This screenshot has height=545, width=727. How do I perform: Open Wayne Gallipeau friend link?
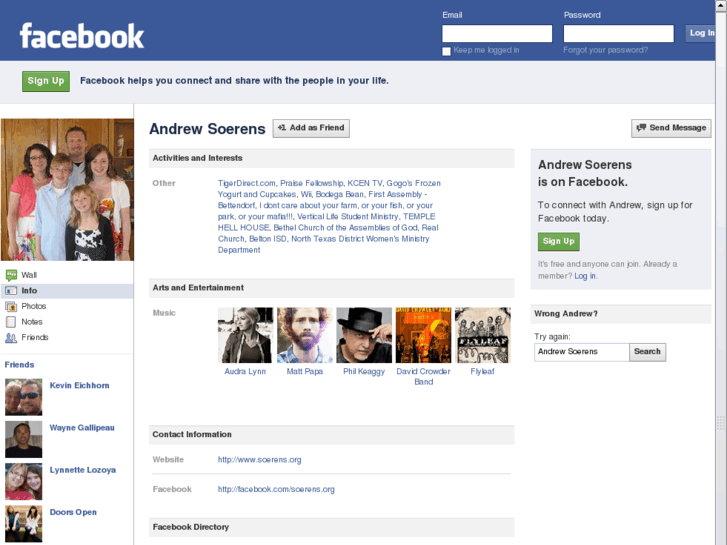(82, 428)
